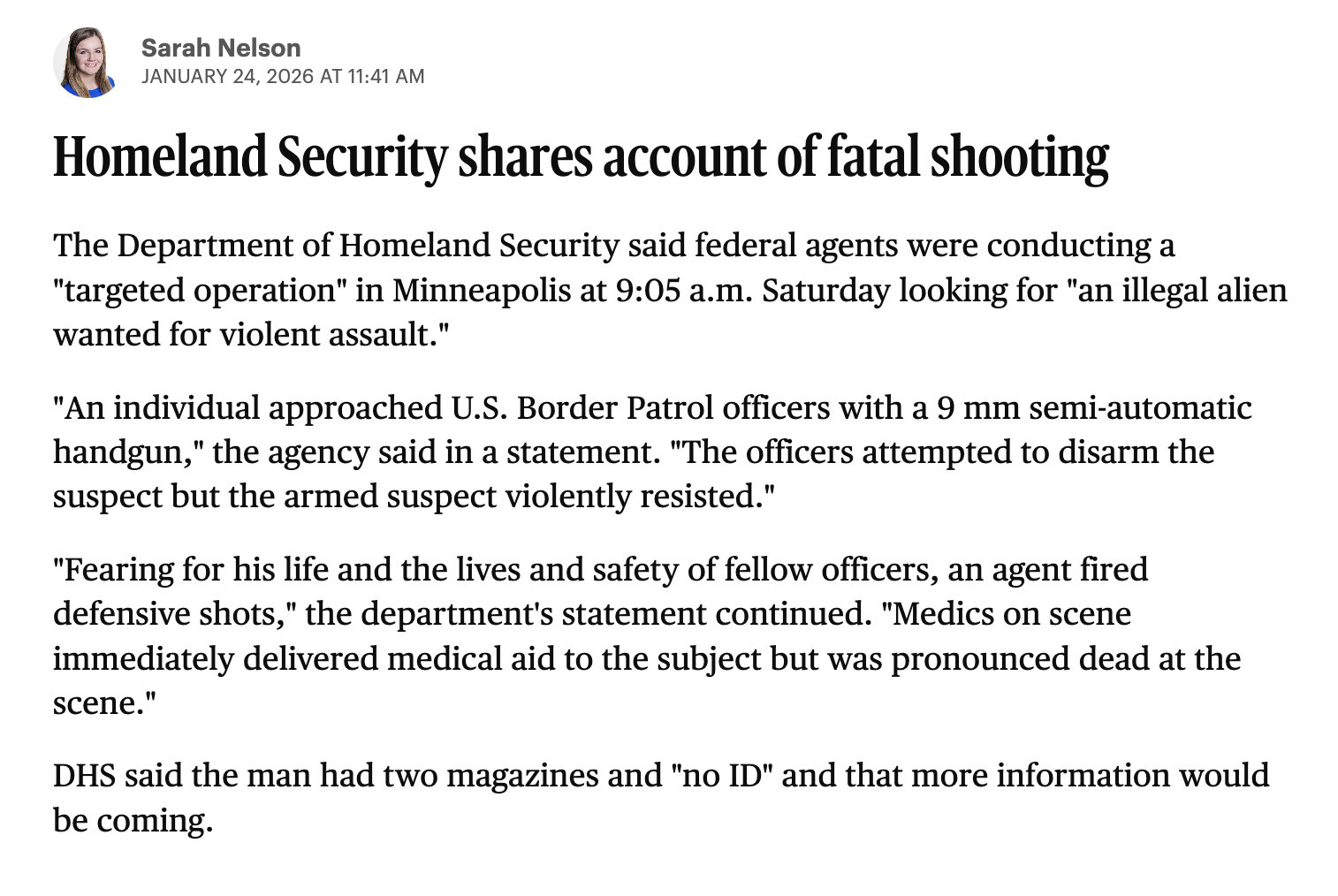This screenshot has height=896, width=1338.
Task: Click the DHS abbreviation in last paragraph
Action: pyautogui.click(x=84, y=775)
